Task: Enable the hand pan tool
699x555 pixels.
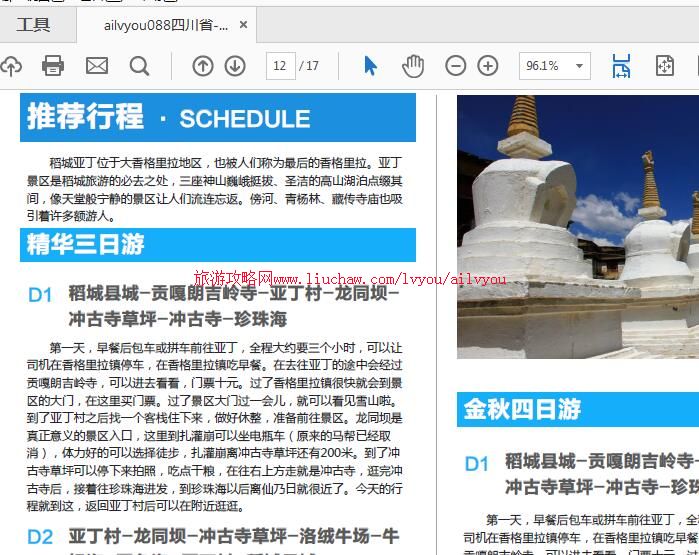Action: (413, 66)
